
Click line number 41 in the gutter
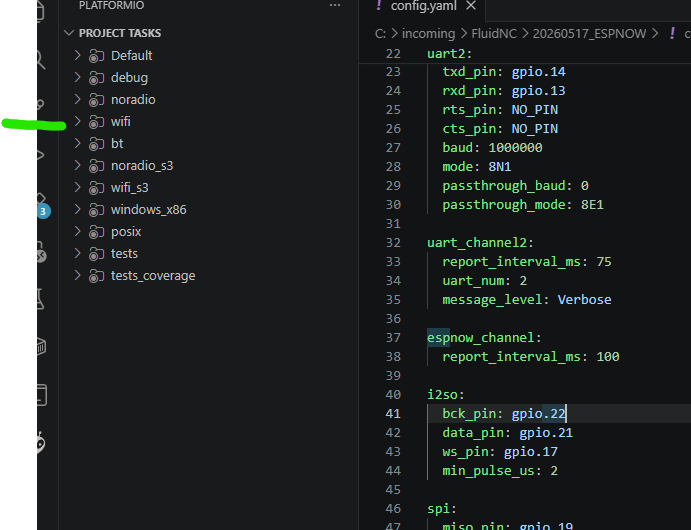pyautogui.click(x=393, y=414)
